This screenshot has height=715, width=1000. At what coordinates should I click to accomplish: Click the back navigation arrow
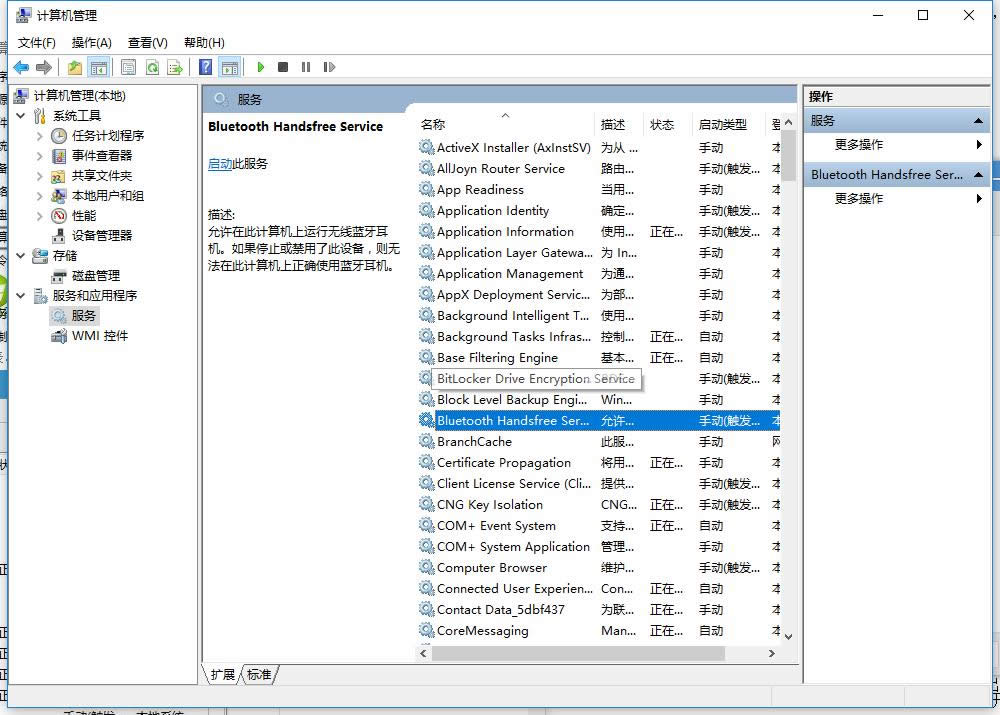pyautogui.click(x=21, y=67)
